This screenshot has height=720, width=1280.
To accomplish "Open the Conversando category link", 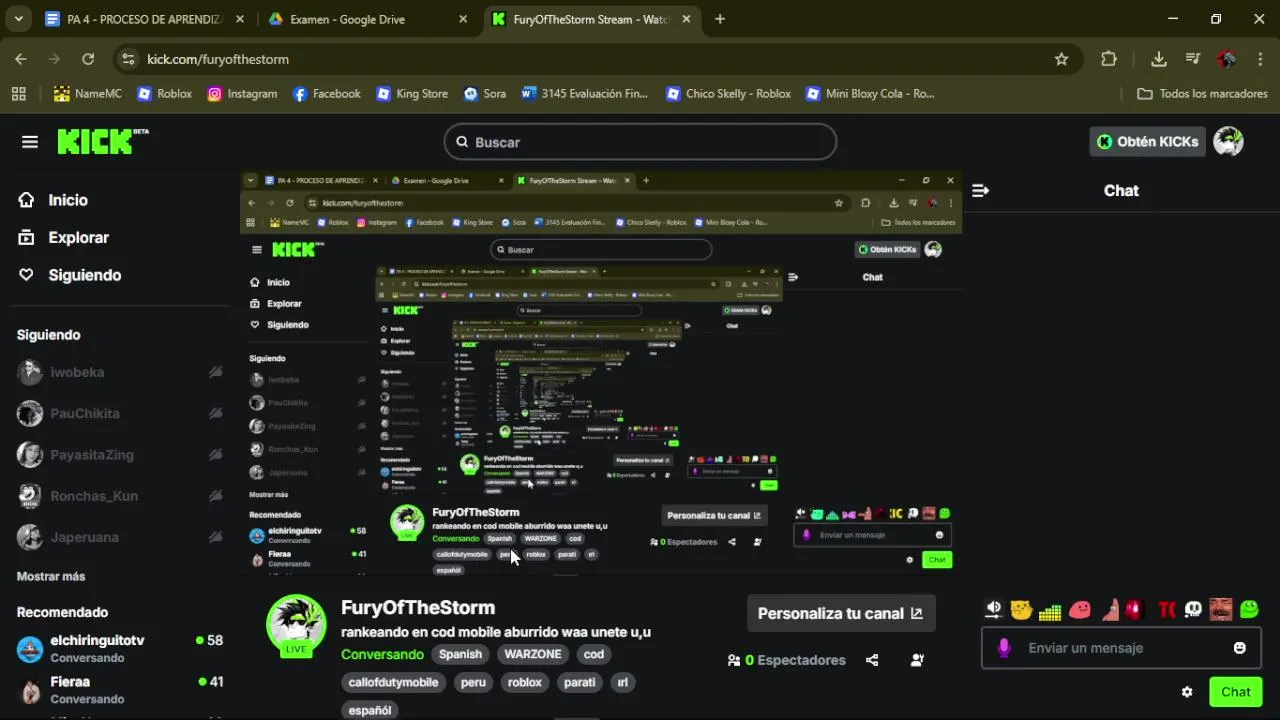I will click(x=382, y=654).
